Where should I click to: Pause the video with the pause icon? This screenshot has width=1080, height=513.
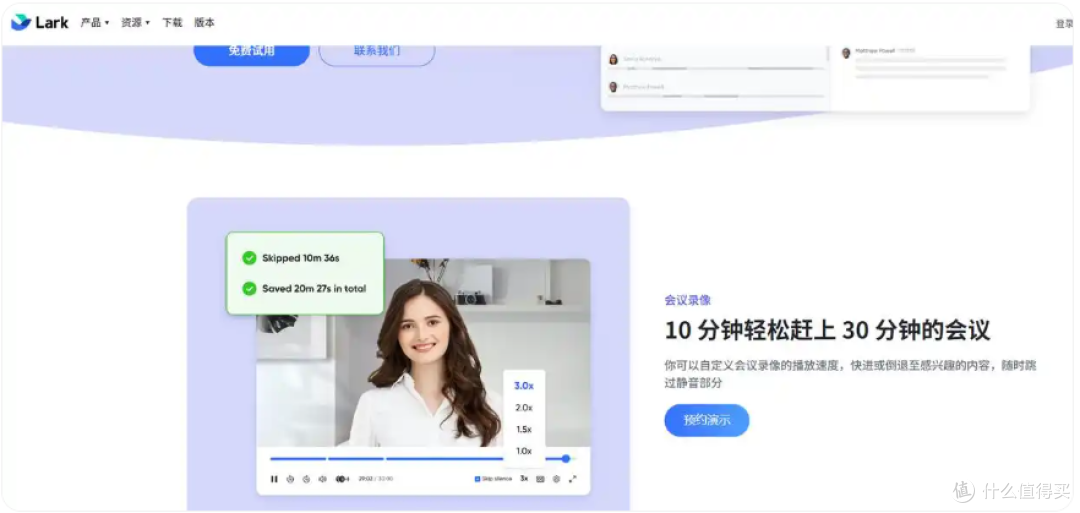click(274, 479)
